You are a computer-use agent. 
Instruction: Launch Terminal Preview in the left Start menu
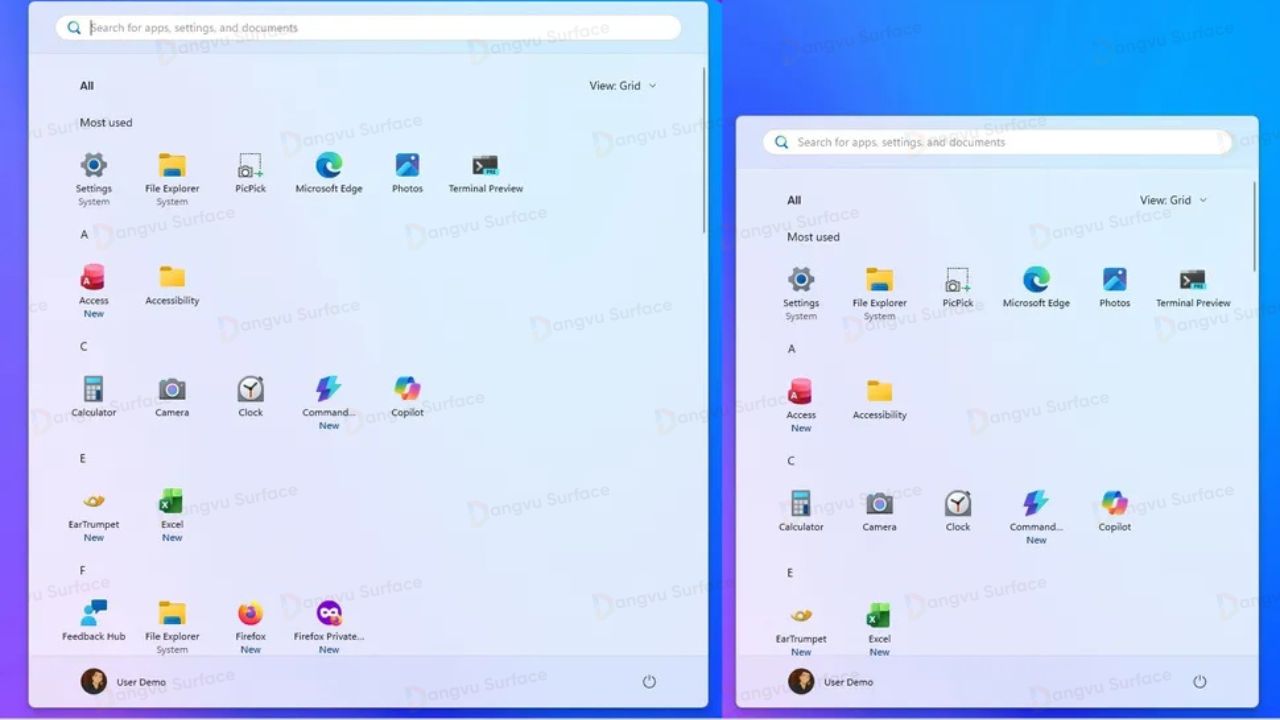485,173
